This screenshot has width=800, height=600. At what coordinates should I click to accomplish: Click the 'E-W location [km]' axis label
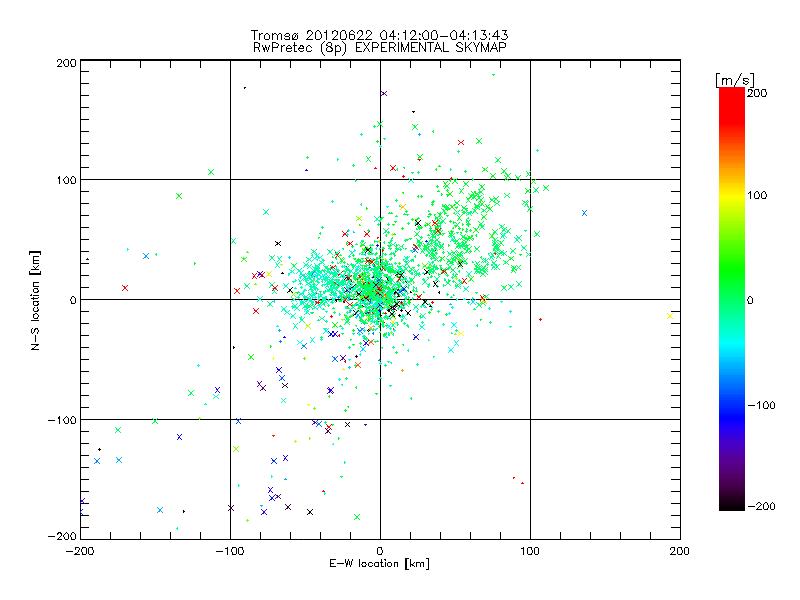point(379,564)
